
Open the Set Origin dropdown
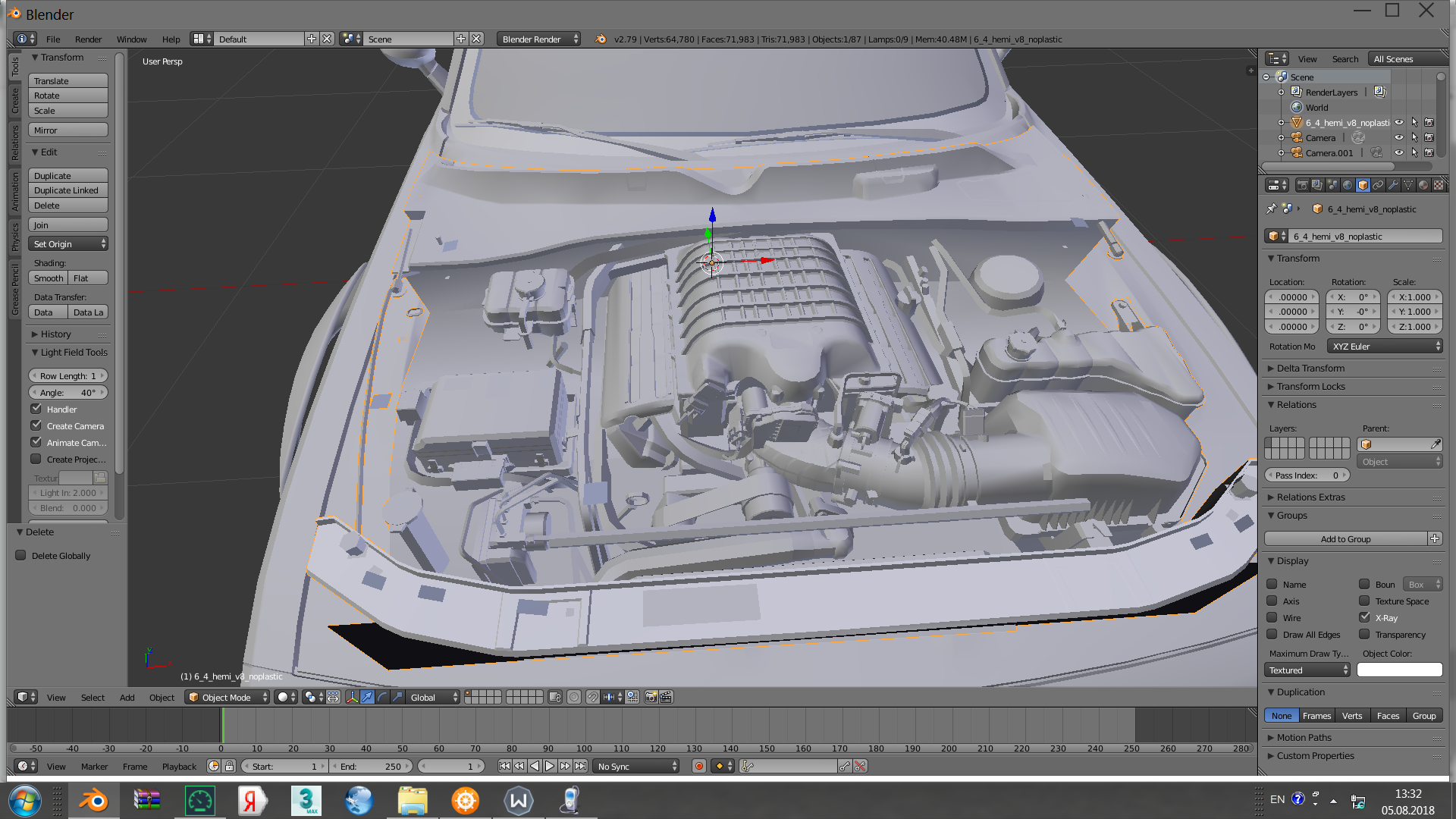click(68, 243)
